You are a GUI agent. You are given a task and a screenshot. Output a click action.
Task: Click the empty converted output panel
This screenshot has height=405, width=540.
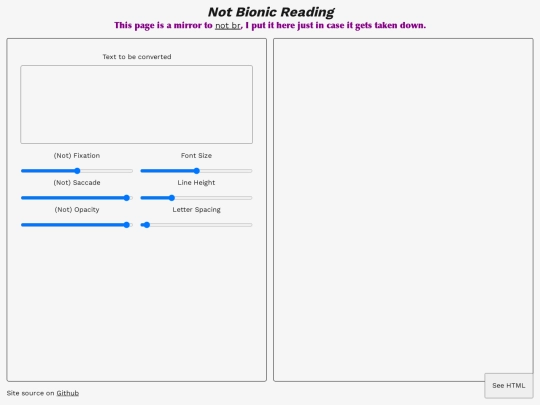[x=403, y=210]
